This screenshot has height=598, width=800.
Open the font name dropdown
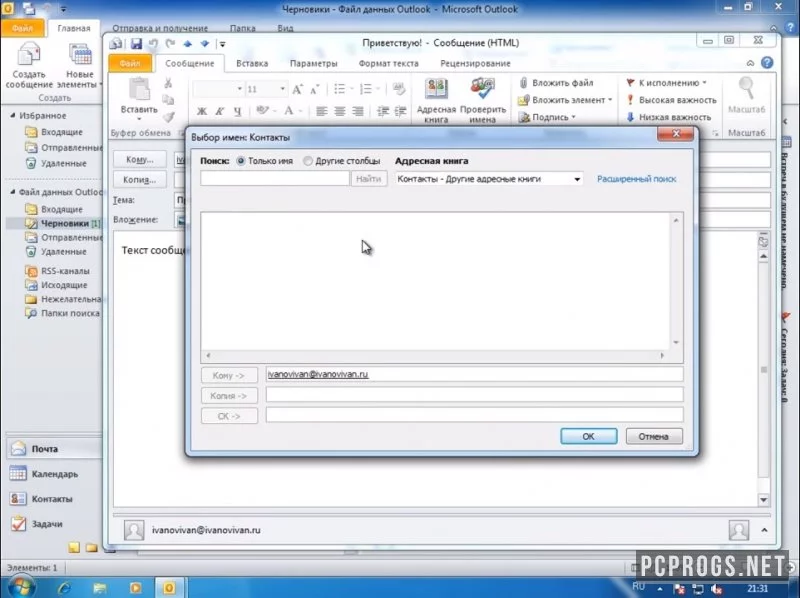pos(239,89)
